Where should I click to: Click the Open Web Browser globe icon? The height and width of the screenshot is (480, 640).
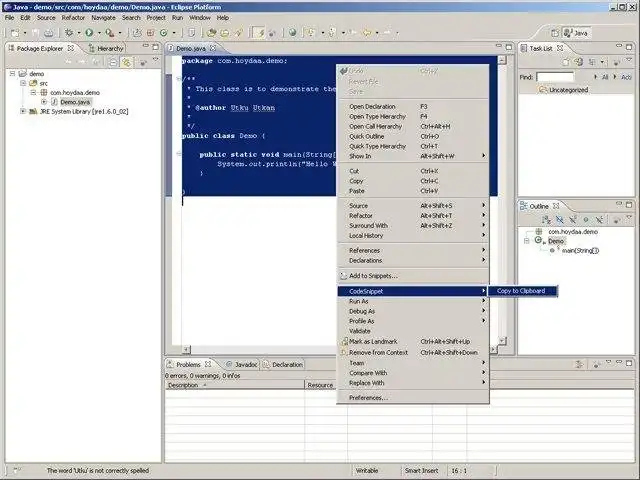(x=292, y=33)
